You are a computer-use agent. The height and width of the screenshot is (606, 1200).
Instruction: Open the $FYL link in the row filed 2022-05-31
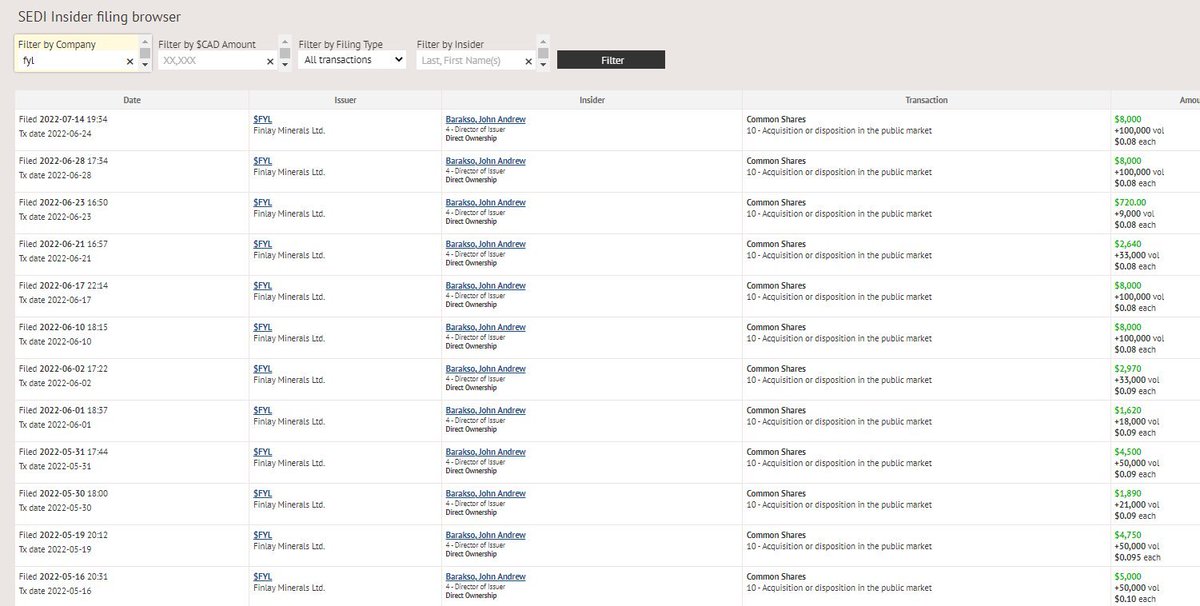point(263,452)
